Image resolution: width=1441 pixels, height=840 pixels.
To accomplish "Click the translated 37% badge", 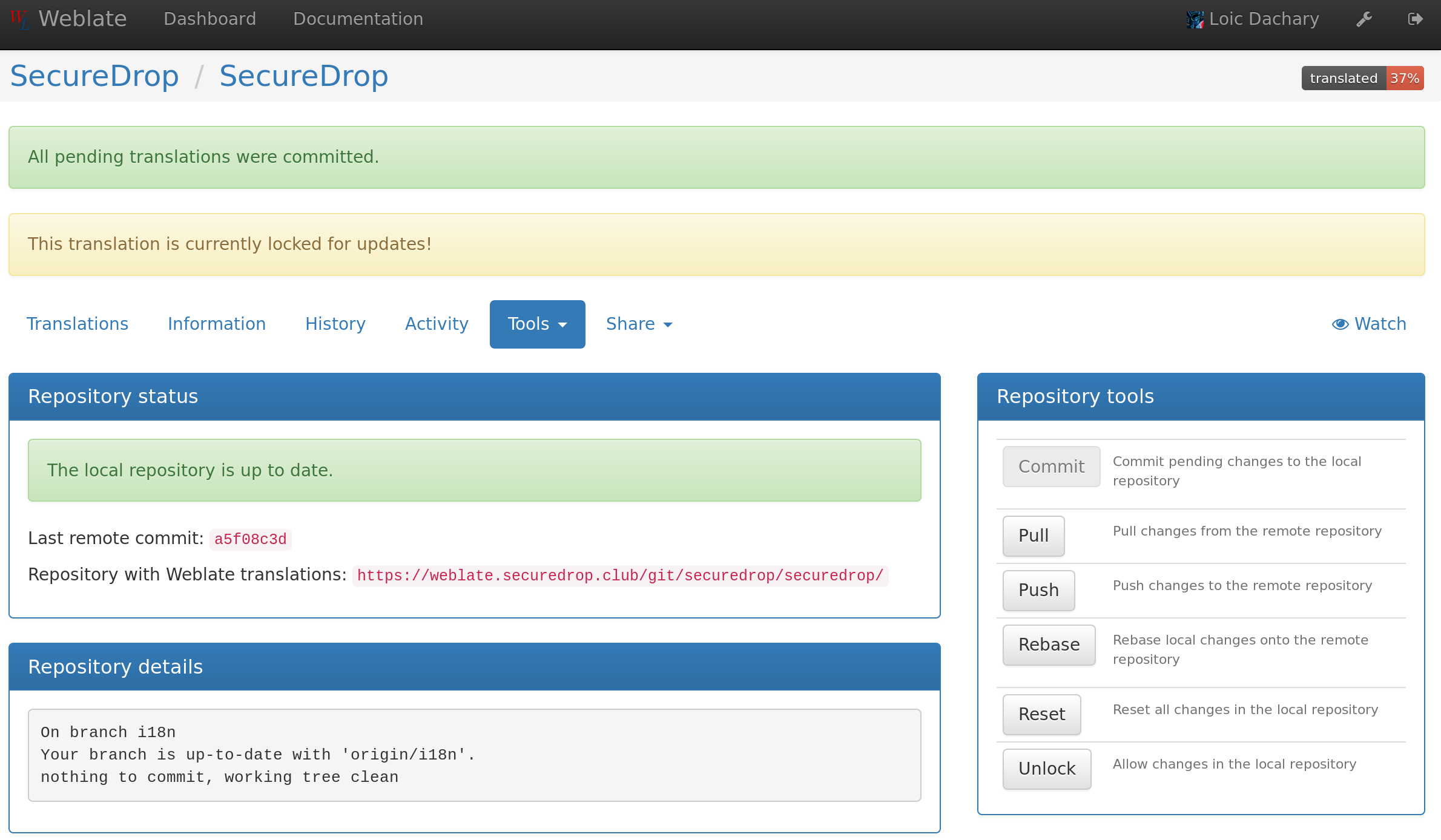I will pyautogui.click(x=1362, y=78).
